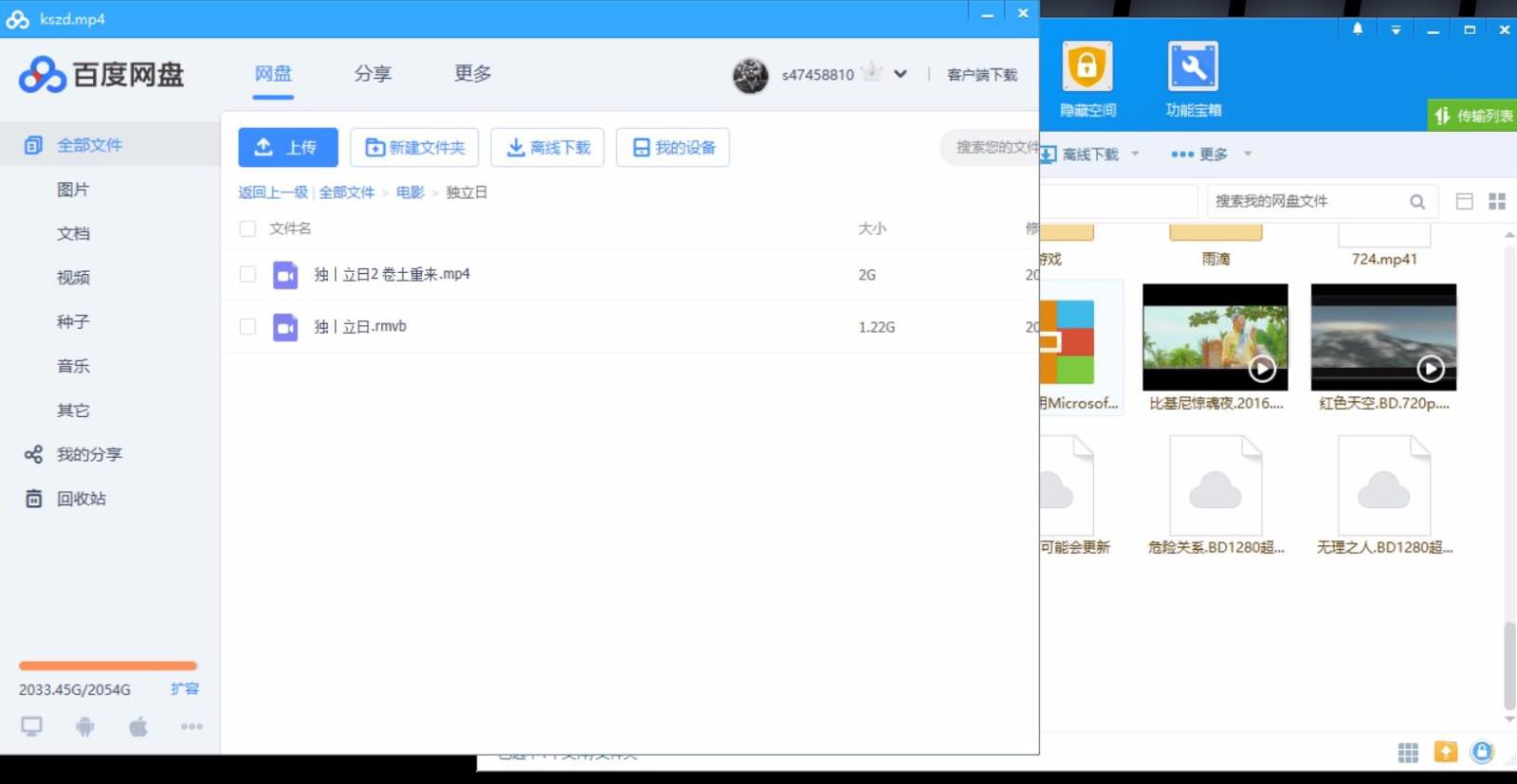Go back with 返回上一级 link
The image size is (1517, 784).
pyautogui.click(x=273, y=192)
